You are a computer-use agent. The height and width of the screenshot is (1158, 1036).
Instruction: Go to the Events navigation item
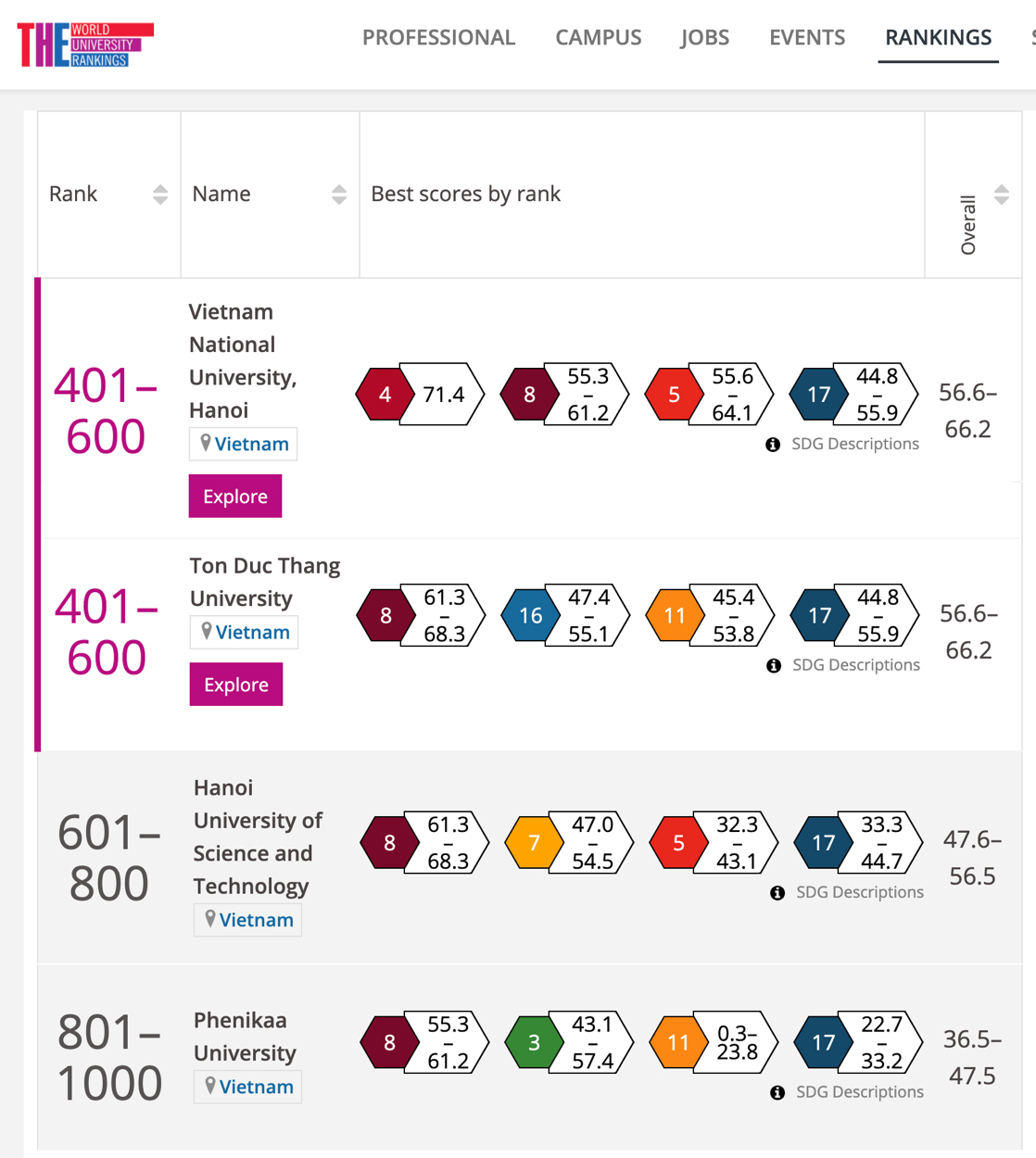coord(806,38)
